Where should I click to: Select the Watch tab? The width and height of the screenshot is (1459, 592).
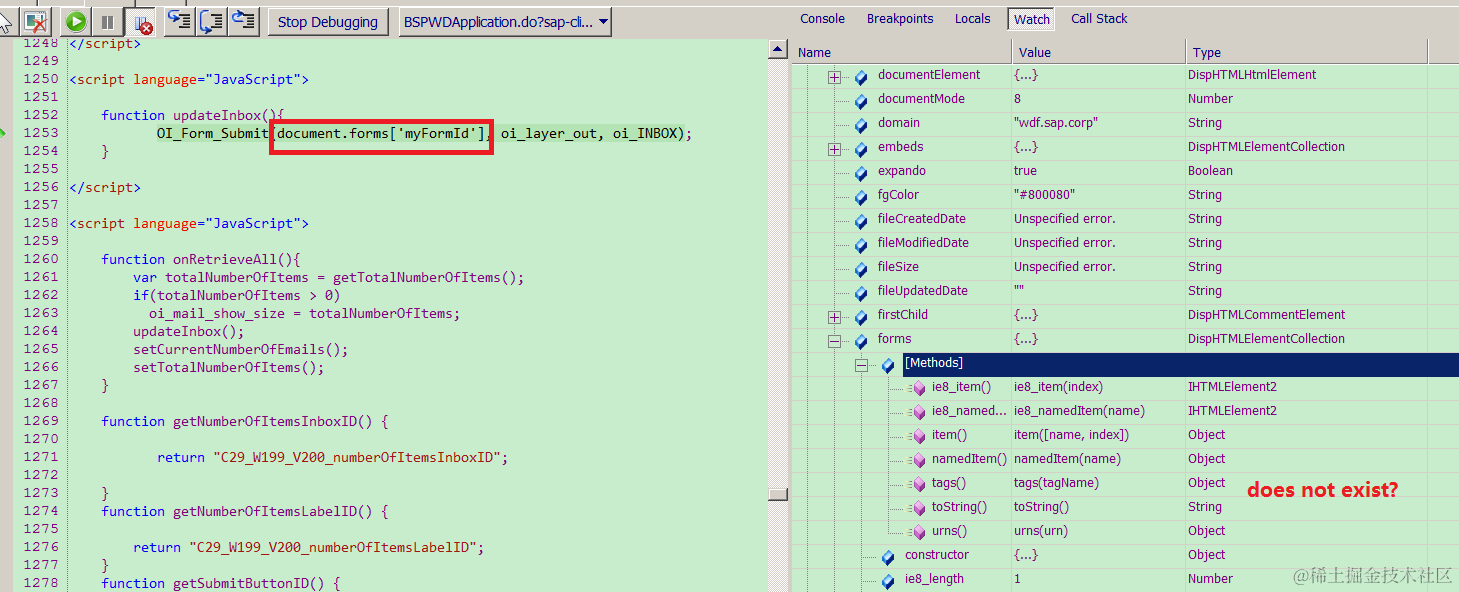coord(1032,19)
